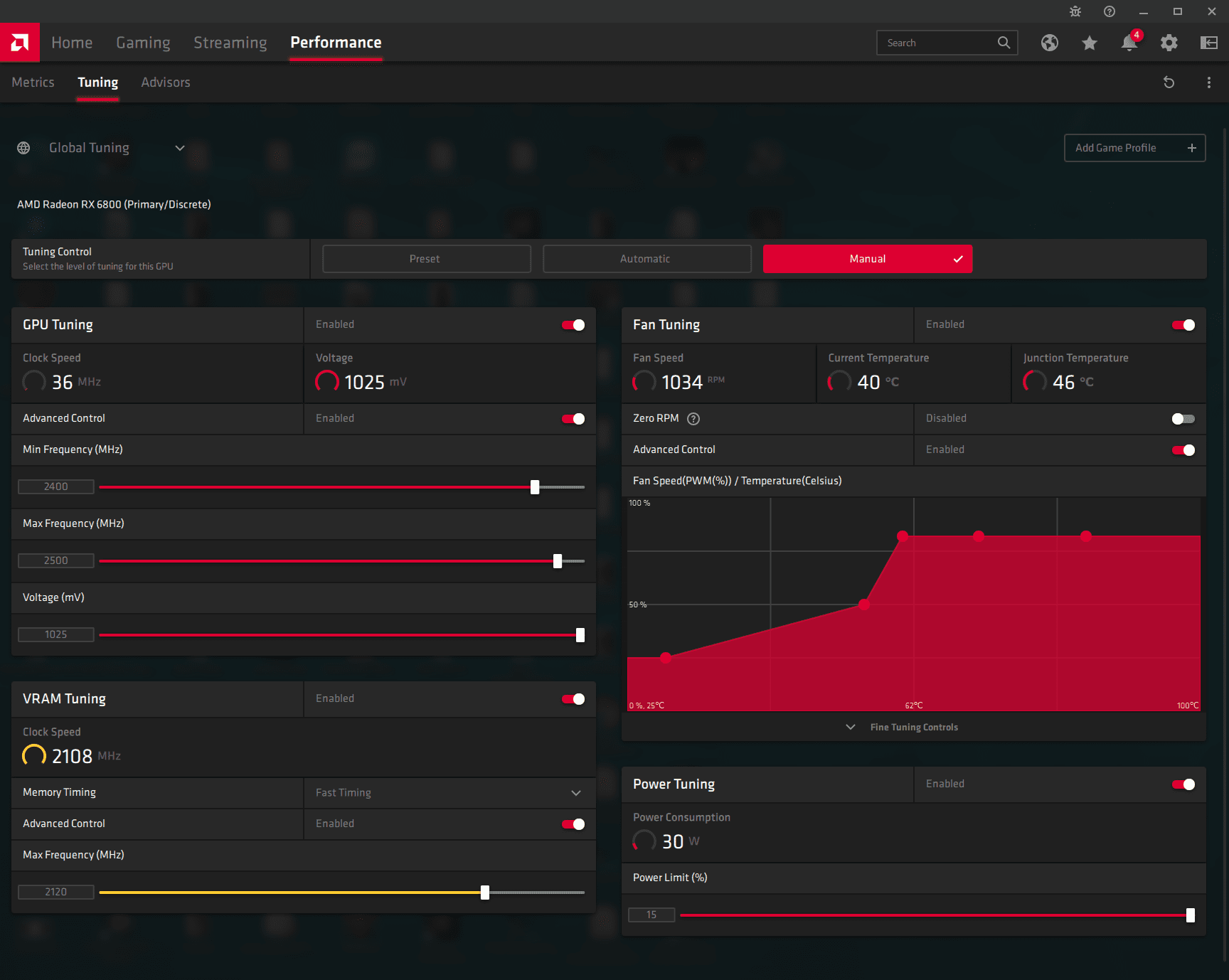This screenshot has height=980, width=1229.
Task: Open Memory Timing Fast Timing dropdown
Action: [x=449, y=793]
